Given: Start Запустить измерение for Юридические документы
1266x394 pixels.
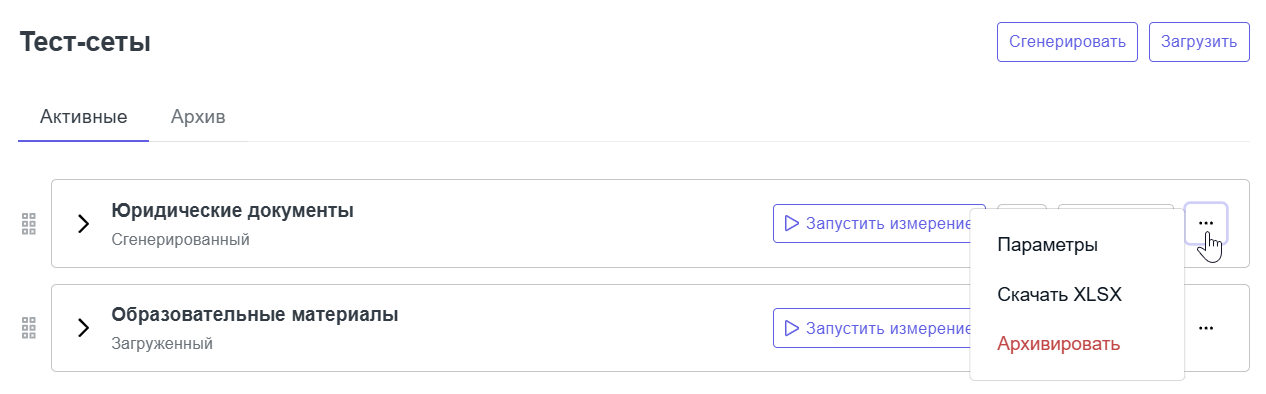Looking at the screenshot, I should click(x=879, y=223).
